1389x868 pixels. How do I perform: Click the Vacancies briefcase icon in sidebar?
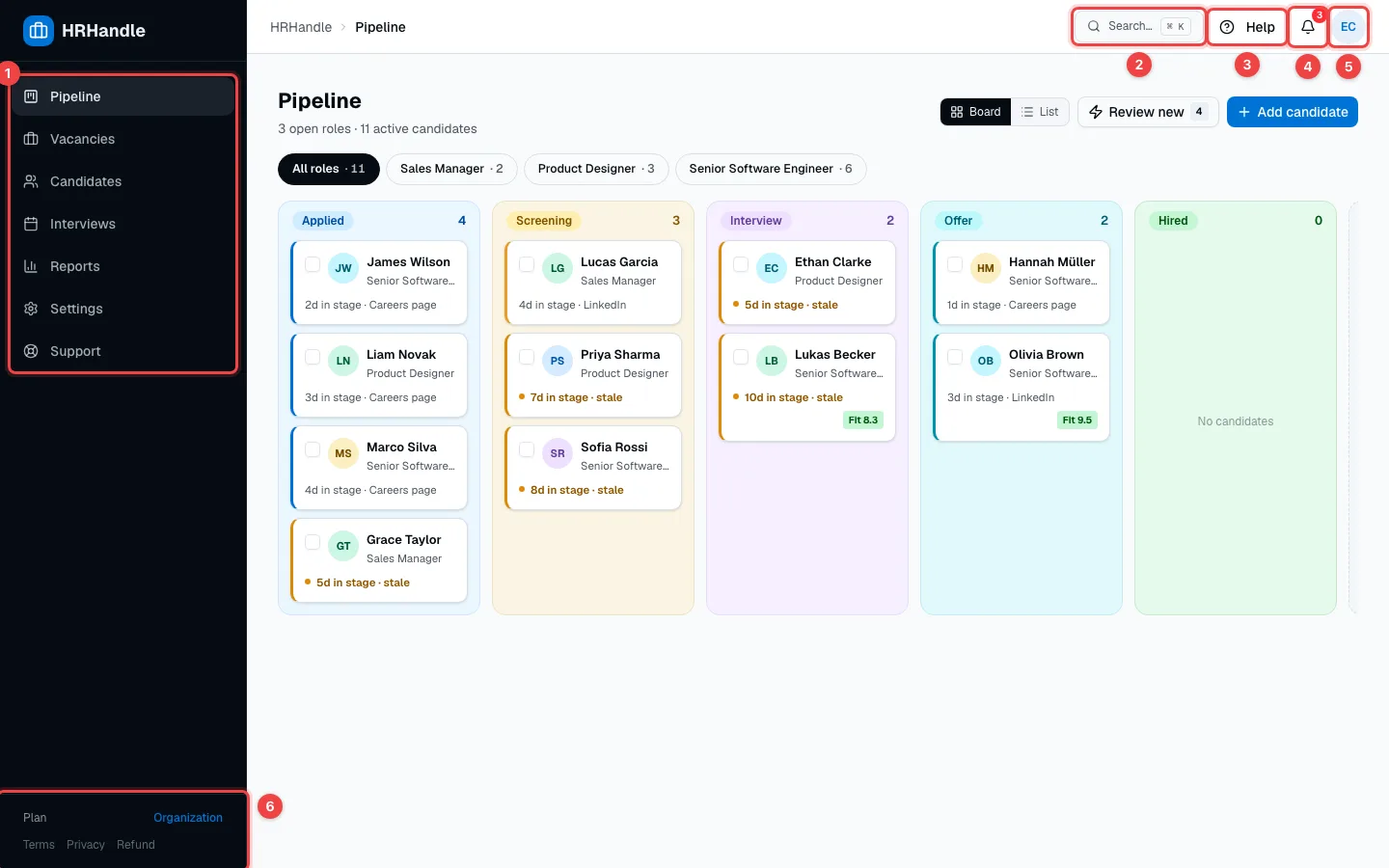pyautogui.click(x=31, y=139)
